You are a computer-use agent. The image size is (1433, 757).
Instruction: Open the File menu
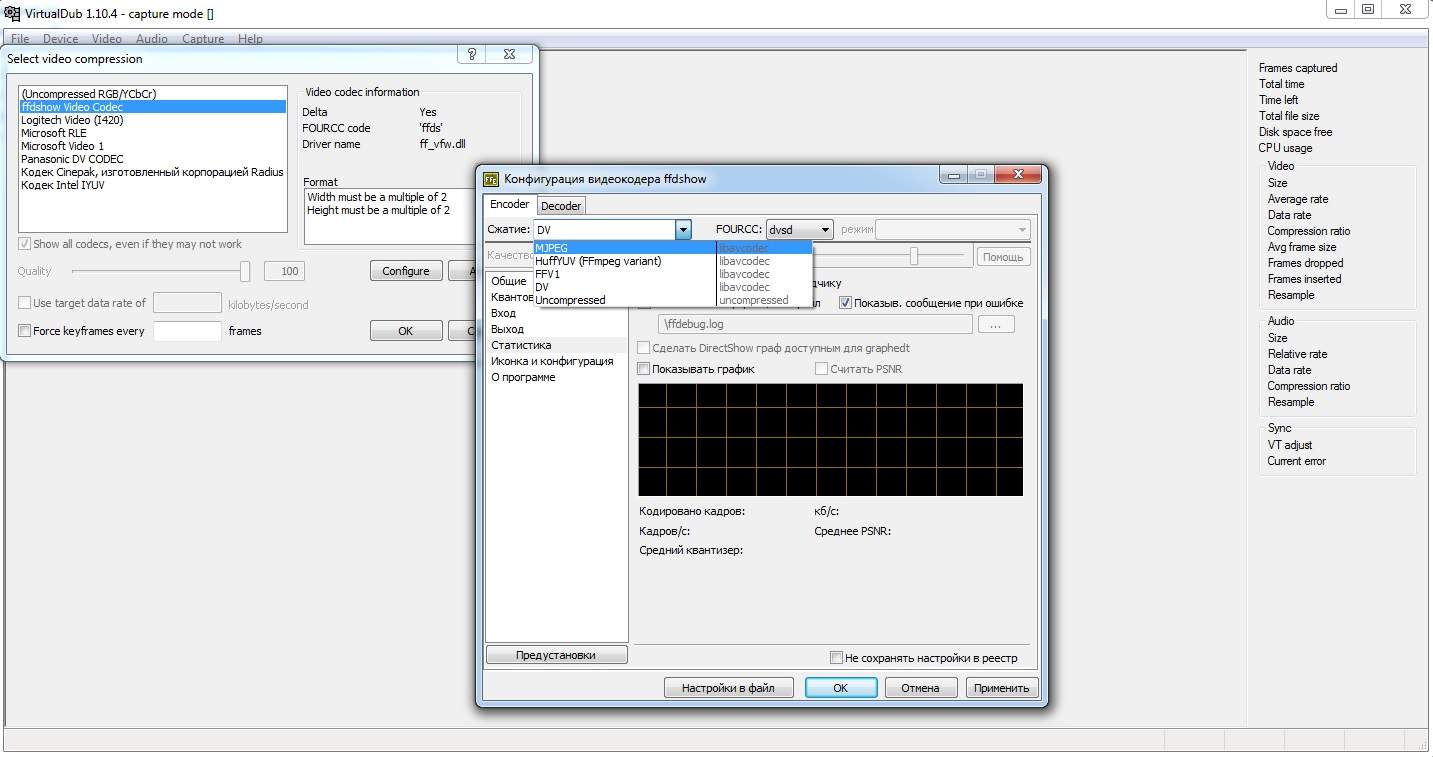click(x=20, y=39)
